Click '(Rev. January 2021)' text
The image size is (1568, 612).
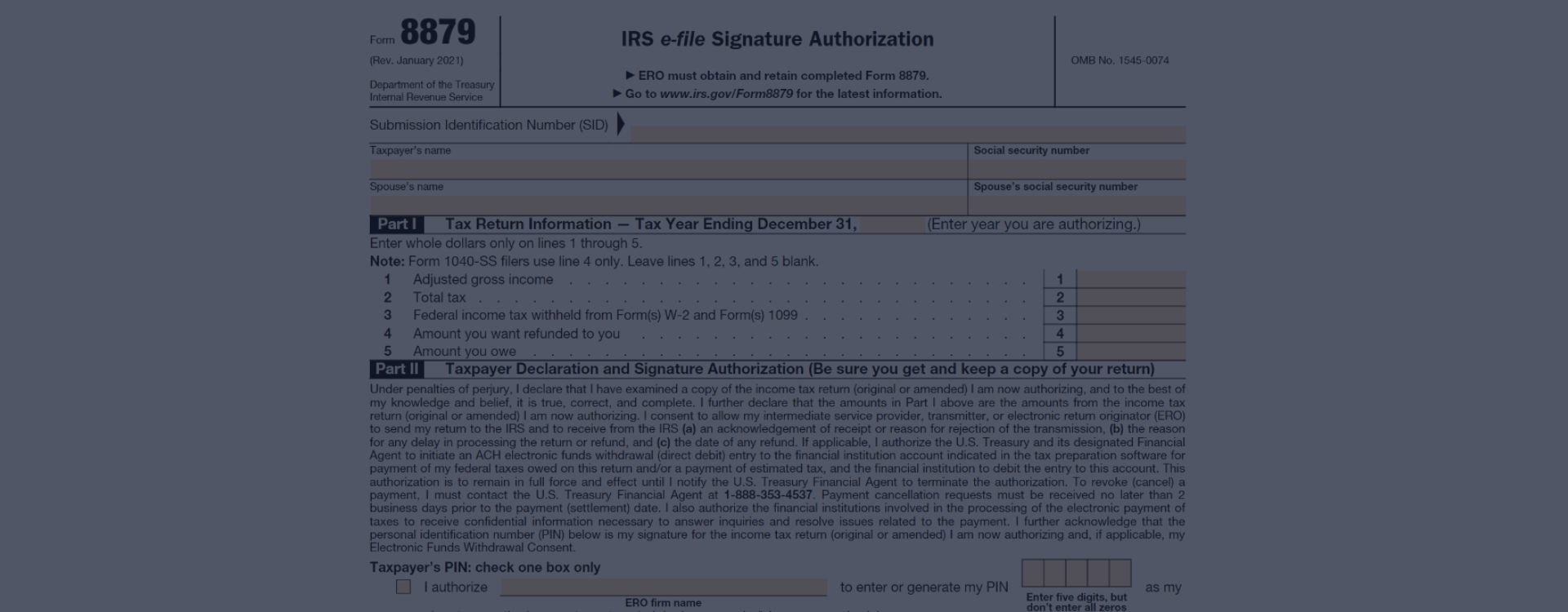tap(416, 60)
